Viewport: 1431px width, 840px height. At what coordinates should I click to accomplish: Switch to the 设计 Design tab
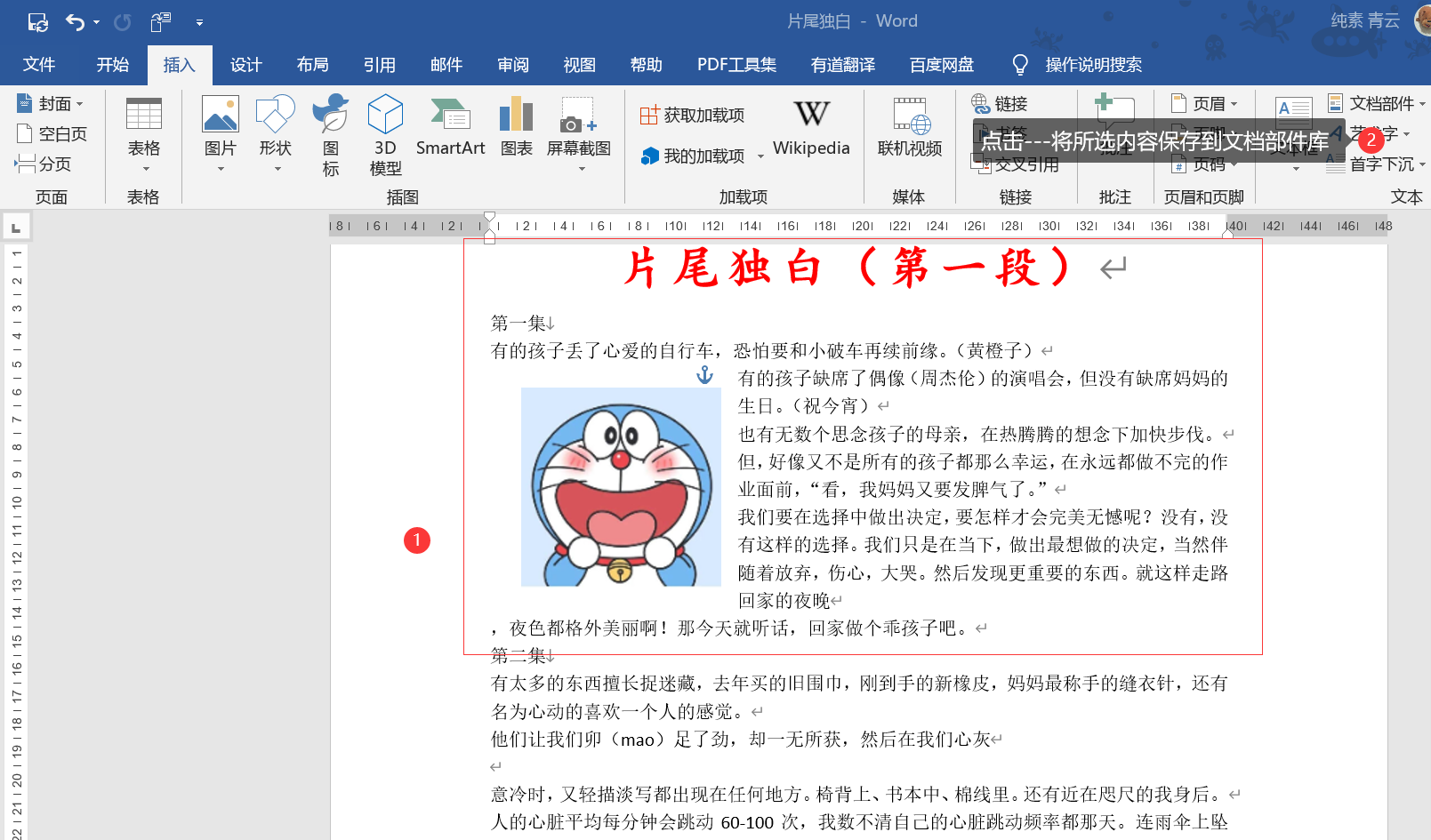[245, 65]
